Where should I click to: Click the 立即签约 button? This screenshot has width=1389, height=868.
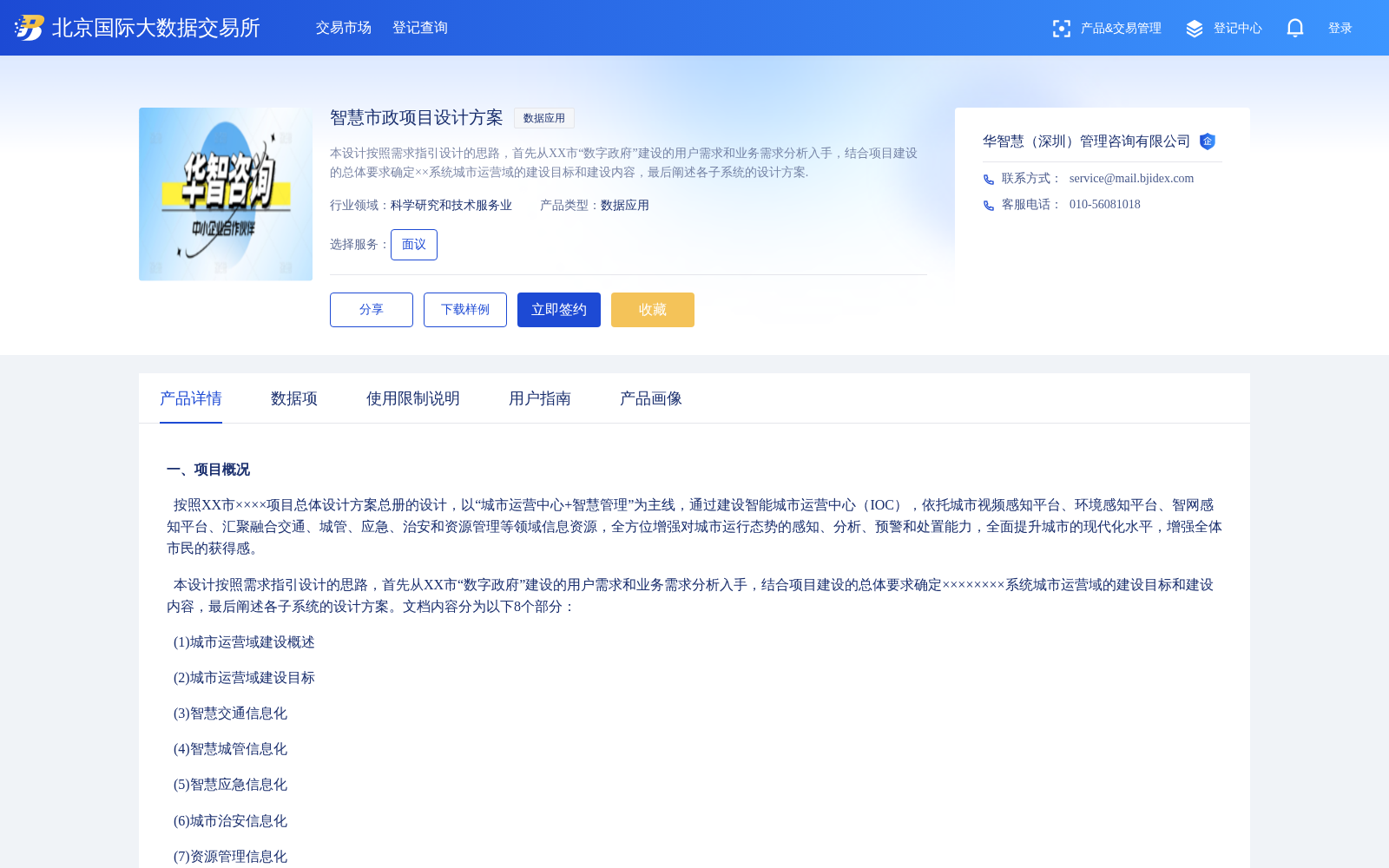[559, 310]
